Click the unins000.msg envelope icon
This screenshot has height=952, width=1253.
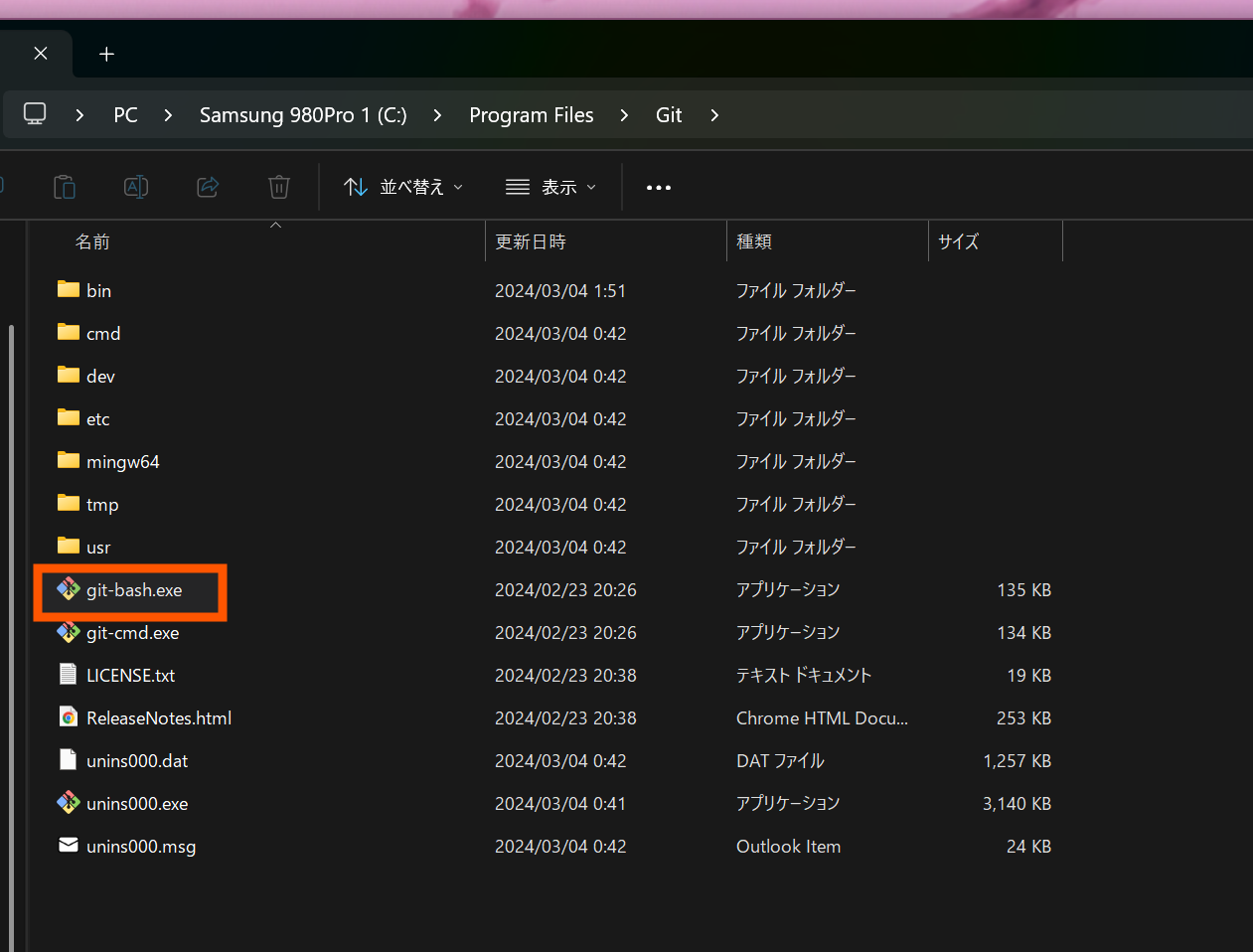point(69,845)
